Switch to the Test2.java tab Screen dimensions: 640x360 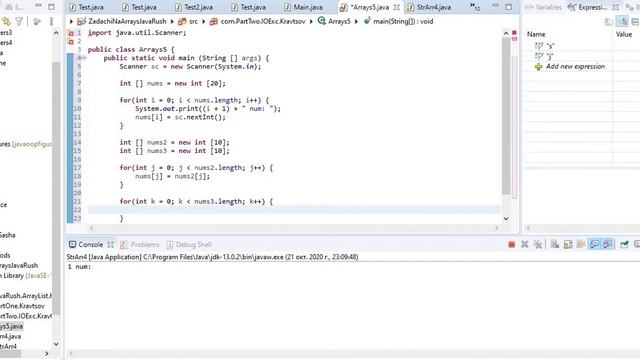coord(194,7)
